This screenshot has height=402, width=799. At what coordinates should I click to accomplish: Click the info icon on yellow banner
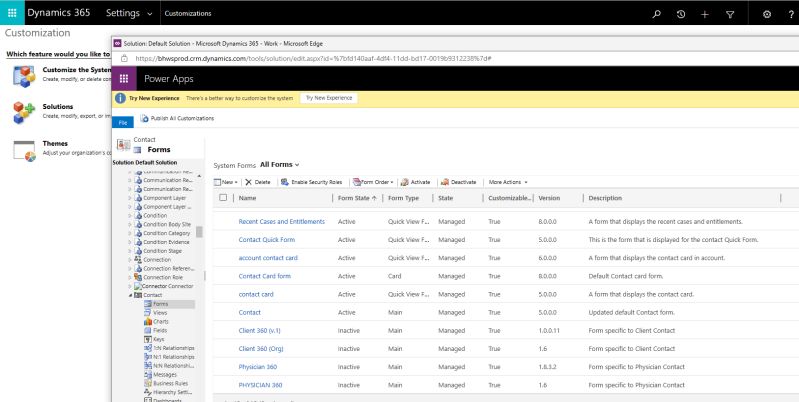[120, 98]
